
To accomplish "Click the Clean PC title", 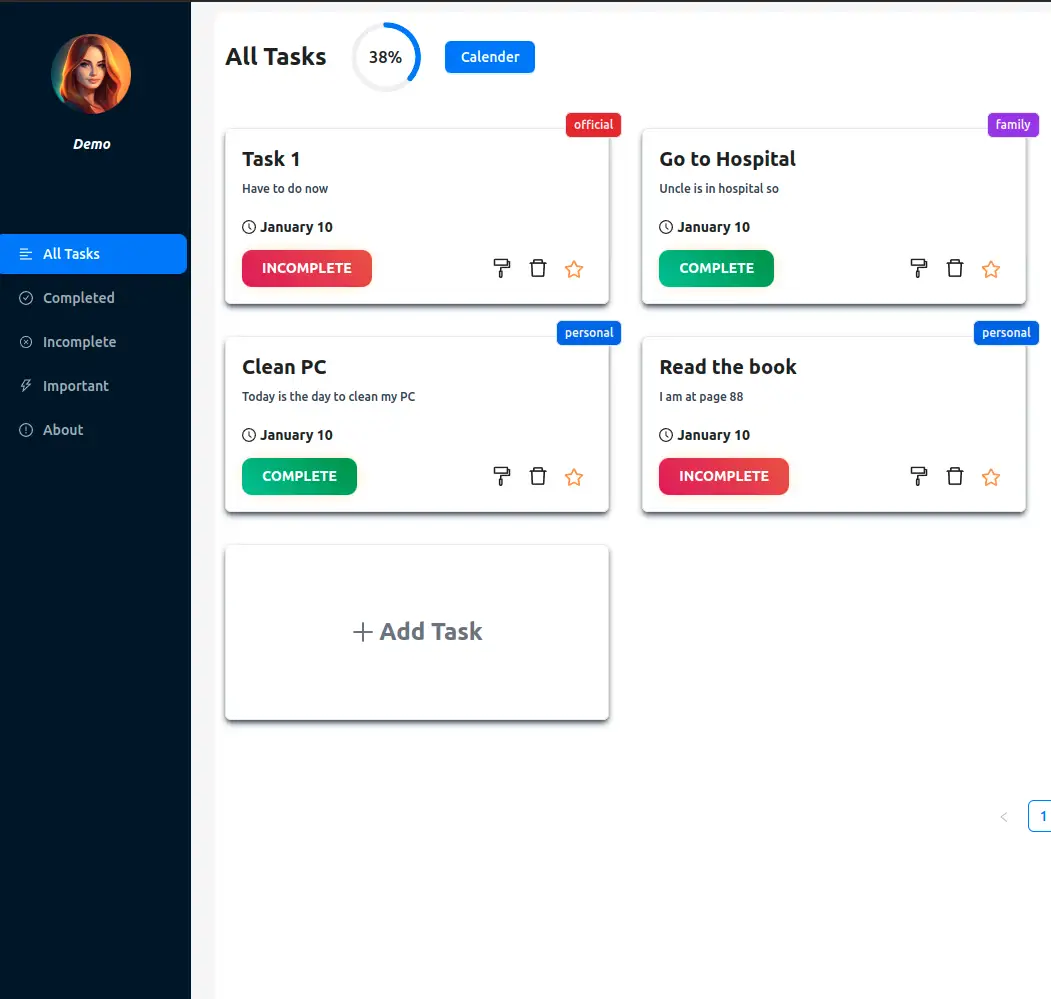I will click(284, 367).
